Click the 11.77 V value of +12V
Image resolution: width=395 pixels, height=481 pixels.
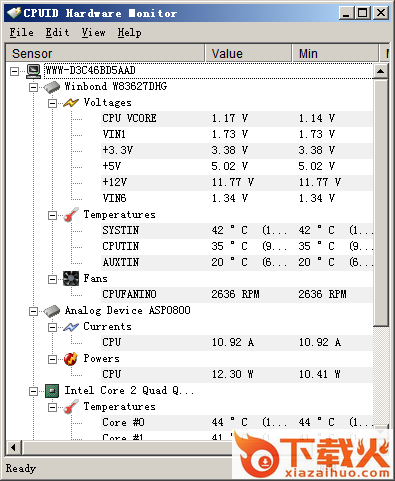233,182
